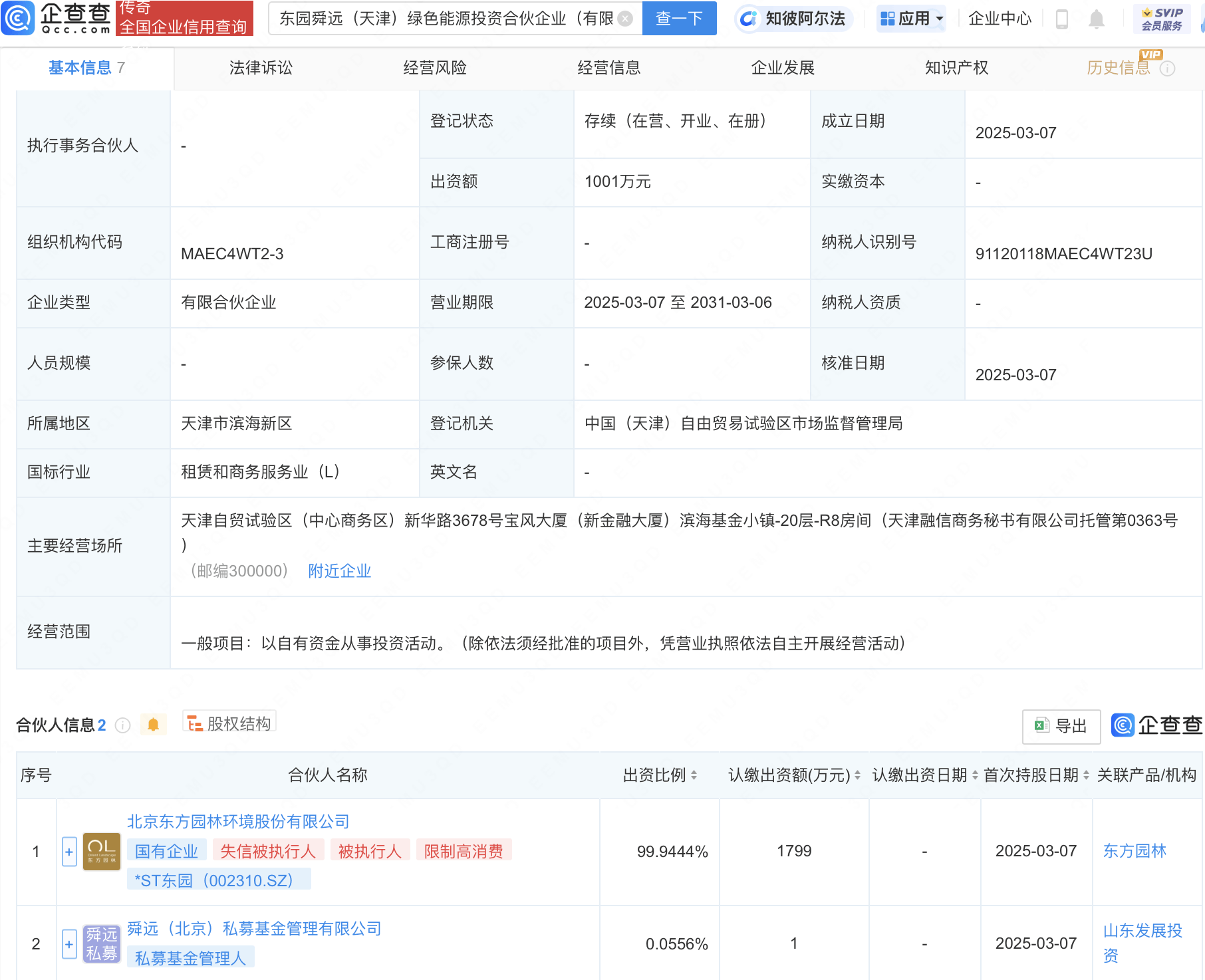Select organization code MAEC4WT2-3

[x=232, y=254]
